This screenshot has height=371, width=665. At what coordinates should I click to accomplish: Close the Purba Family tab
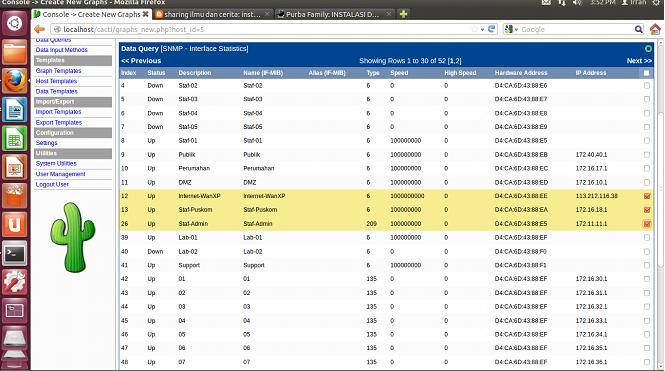pos(388,14)
